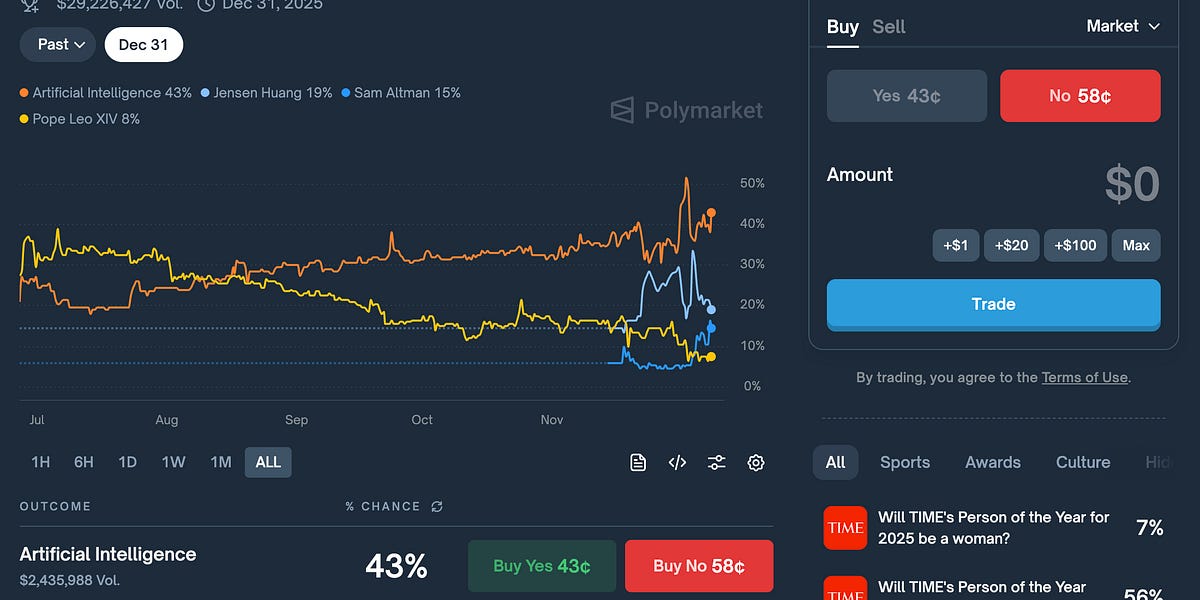
Task: Click the chart display options sliders icon
Action: [x=716, y=462]
